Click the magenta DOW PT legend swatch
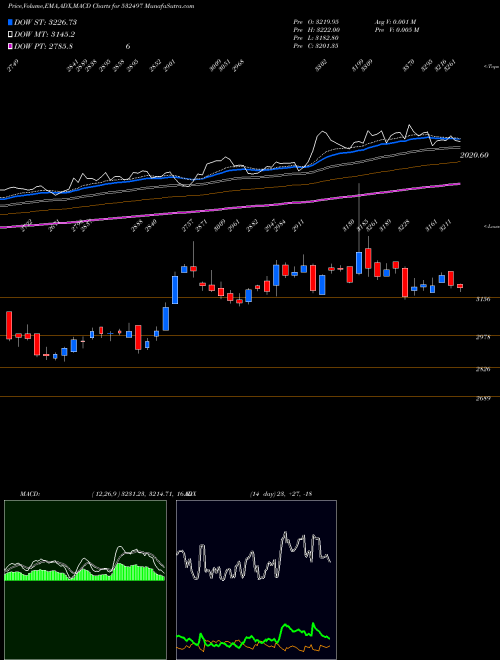The image size is (500, 660). [x=11, y=46]
